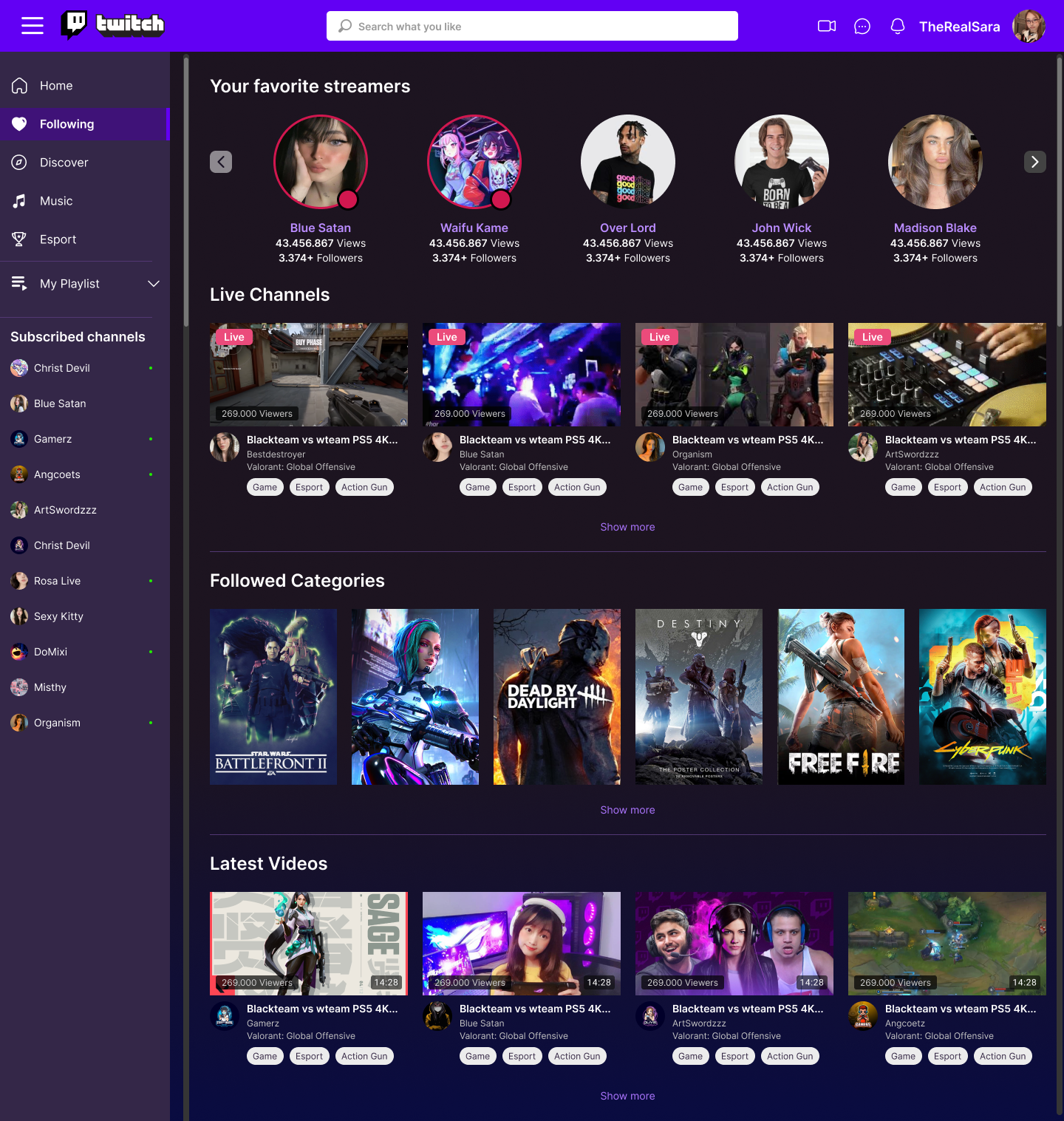Open Destiny category cover

coord(699,697)
